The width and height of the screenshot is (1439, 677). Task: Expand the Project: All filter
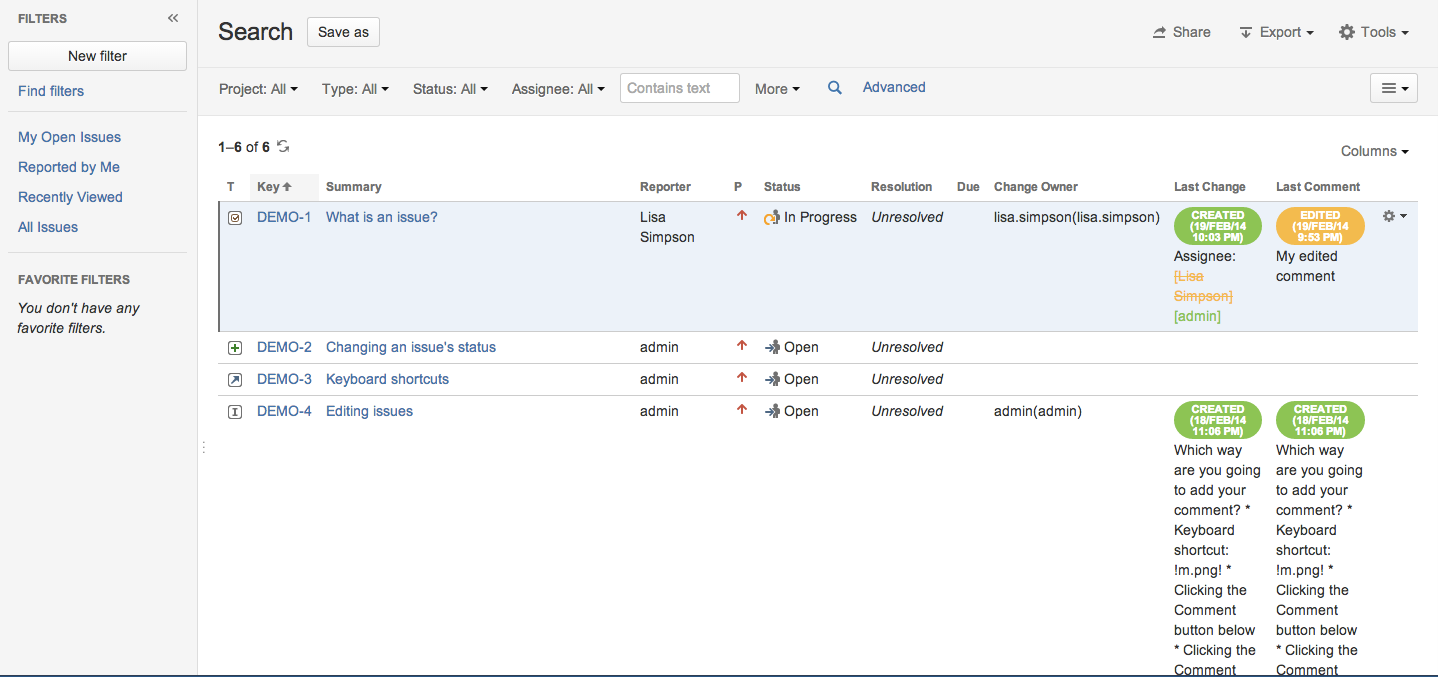(258, 89)
